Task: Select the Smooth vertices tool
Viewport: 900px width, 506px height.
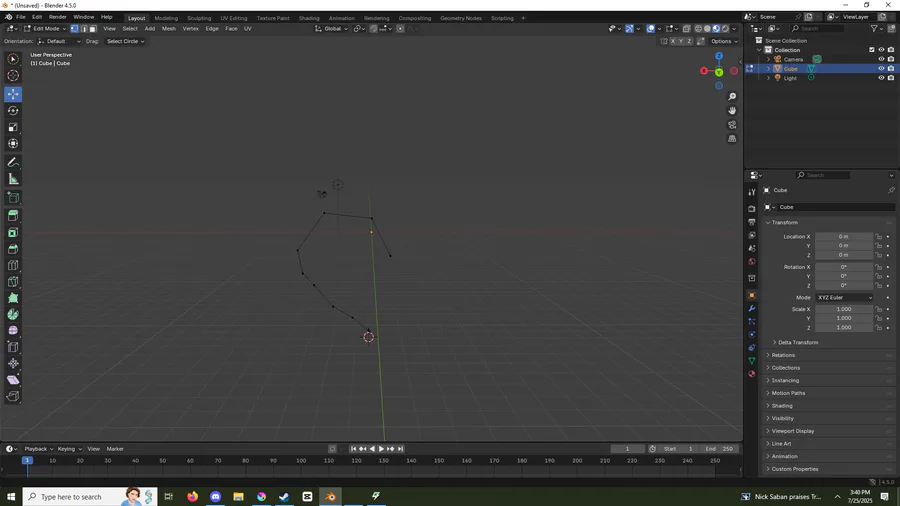Action: 13,331
